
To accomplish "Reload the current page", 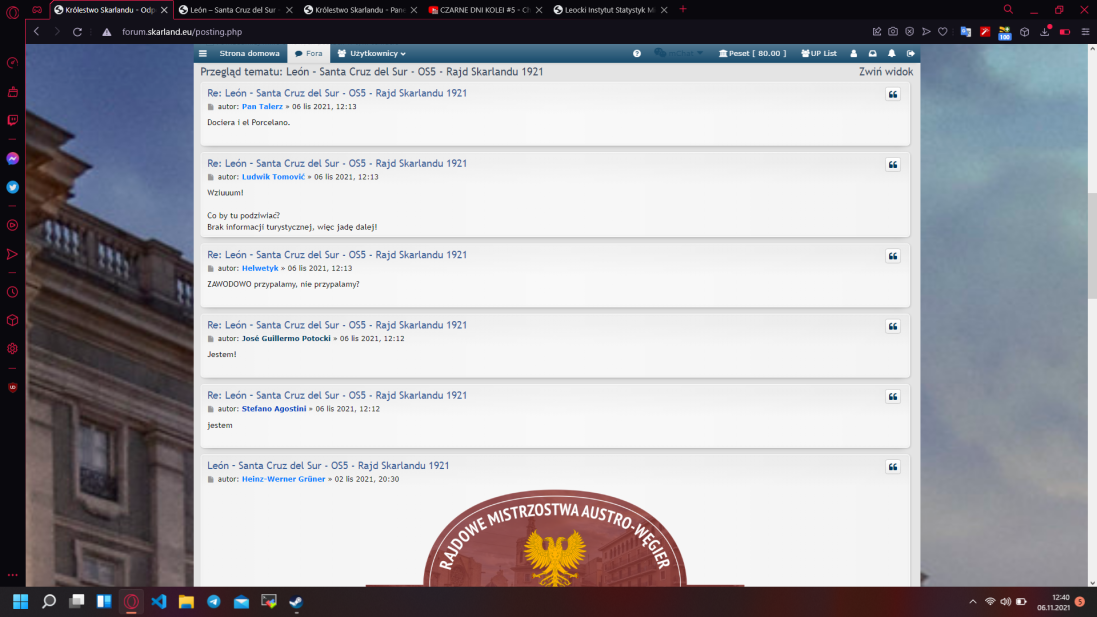I will click(78, 31).
